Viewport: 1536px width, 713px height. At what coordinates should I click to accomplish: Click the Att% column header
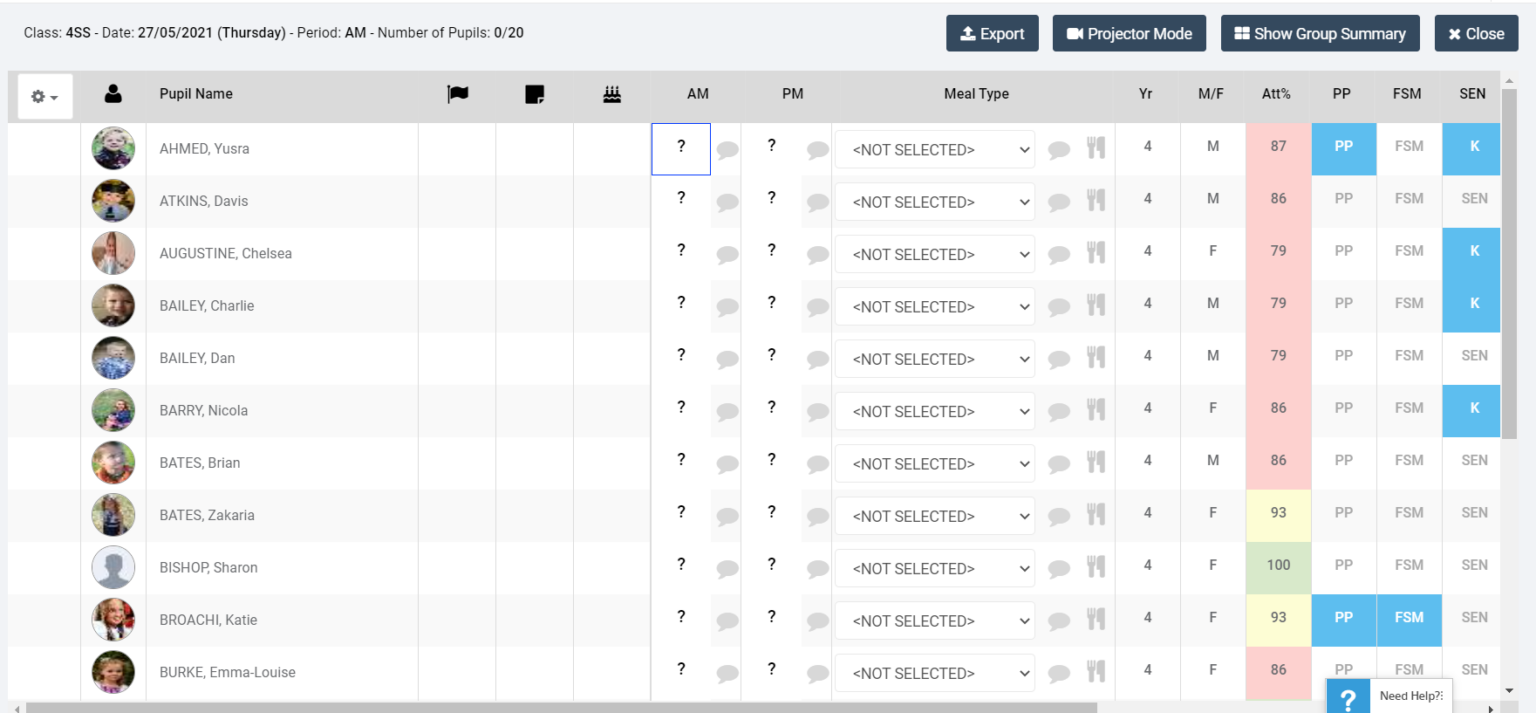point(1276,94)
